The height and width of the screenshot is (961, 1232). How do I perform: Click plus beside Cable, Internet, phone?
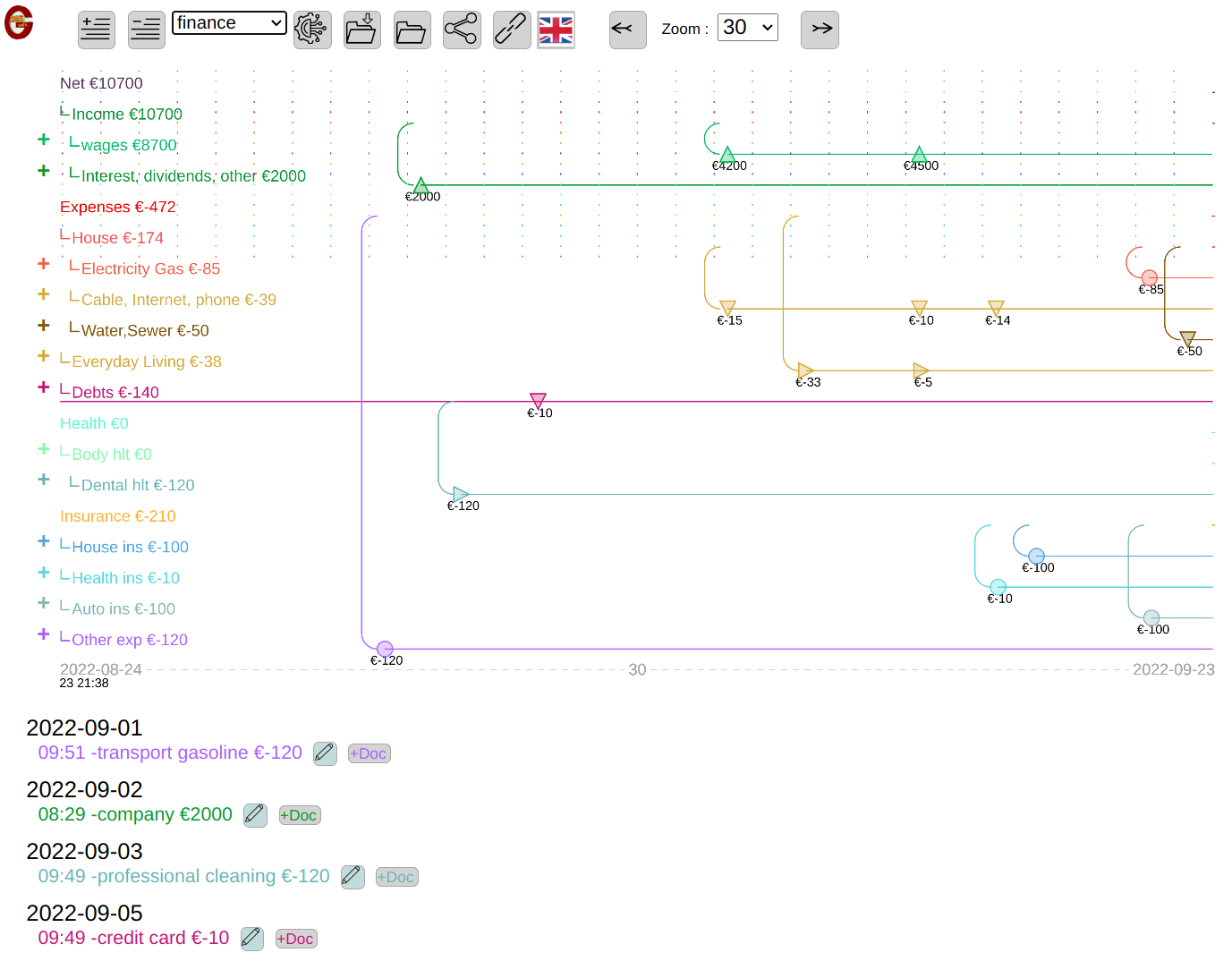click(43, 294)
